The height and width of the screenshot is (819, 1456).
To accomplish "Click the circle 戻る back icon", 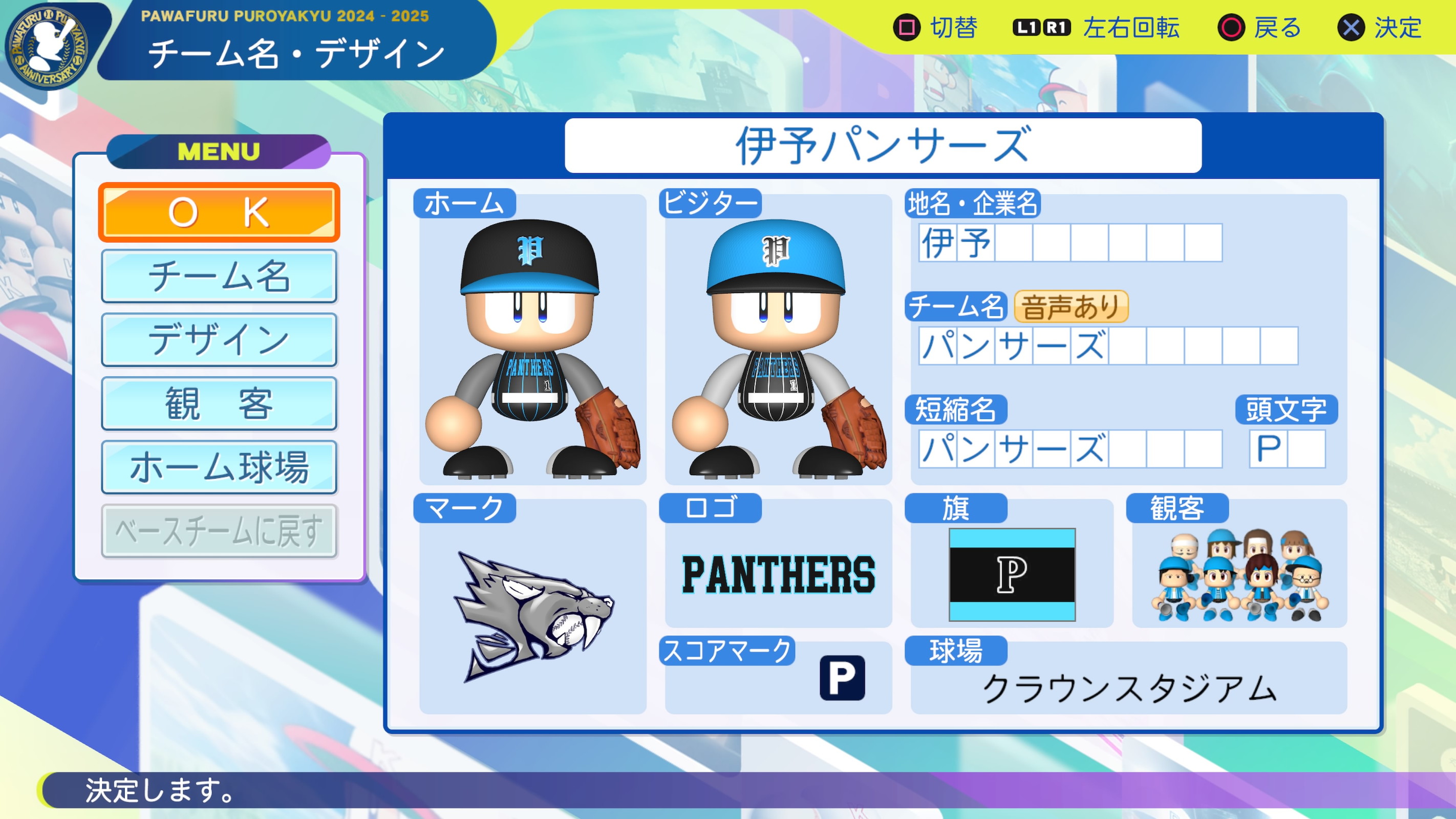I will tap(1232, 28).
